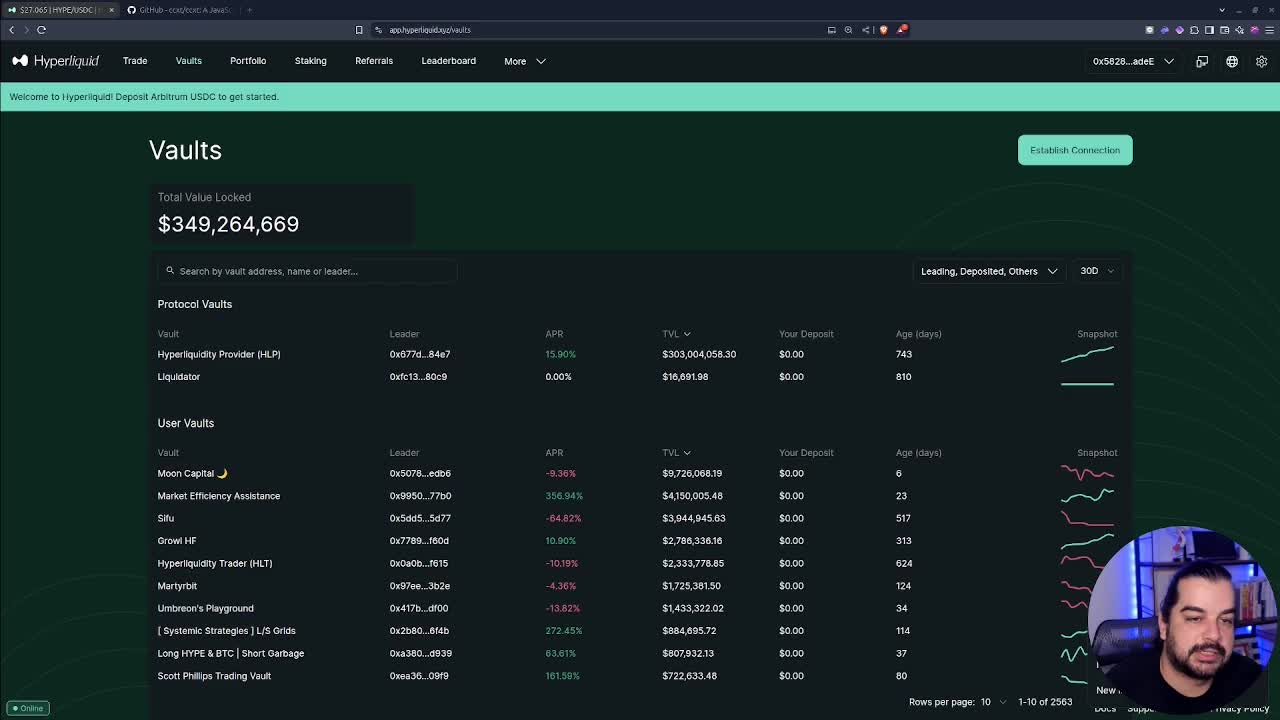
Task: Click the magnifying glass in the vault search bar
Action: (x=171, y=271)
